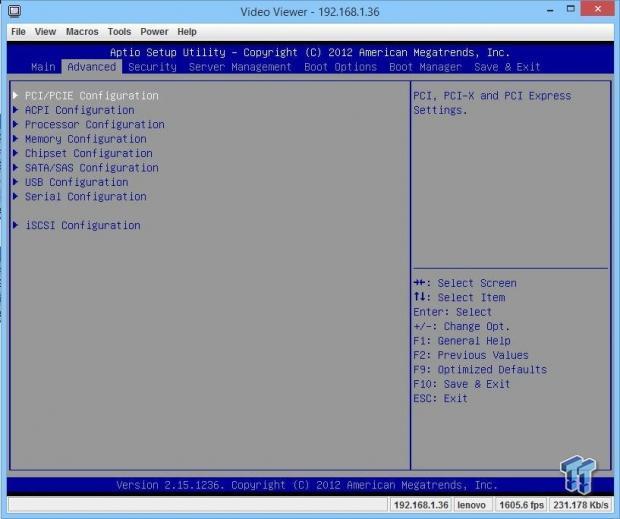Select ACPI Configuration entry
This screenshot has width=620, height=519.
[79, 110]
